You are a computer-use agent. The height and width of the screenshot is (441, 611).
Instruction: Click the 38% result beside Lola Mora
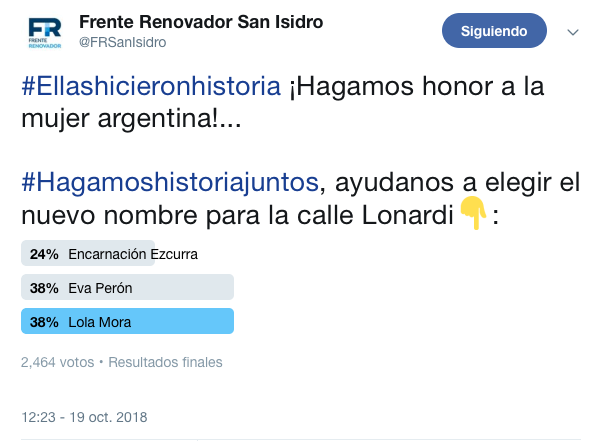point(44,322)
